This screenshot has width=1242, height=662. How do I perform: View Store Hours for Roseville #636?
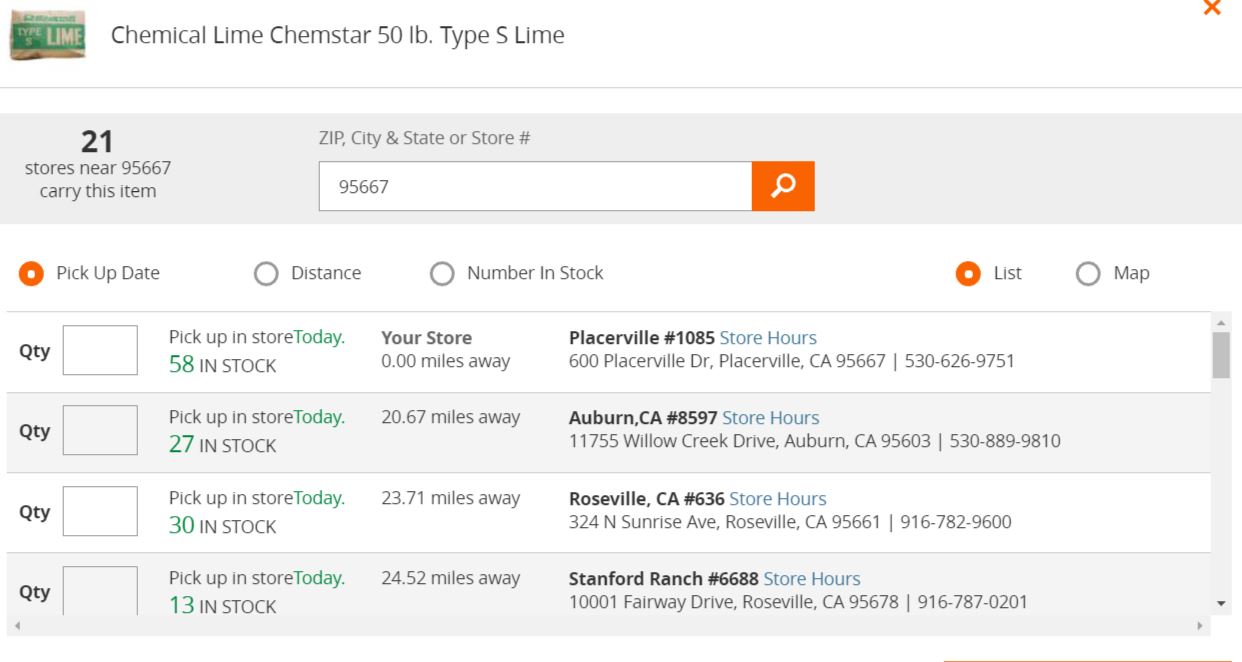coord(777,498)
